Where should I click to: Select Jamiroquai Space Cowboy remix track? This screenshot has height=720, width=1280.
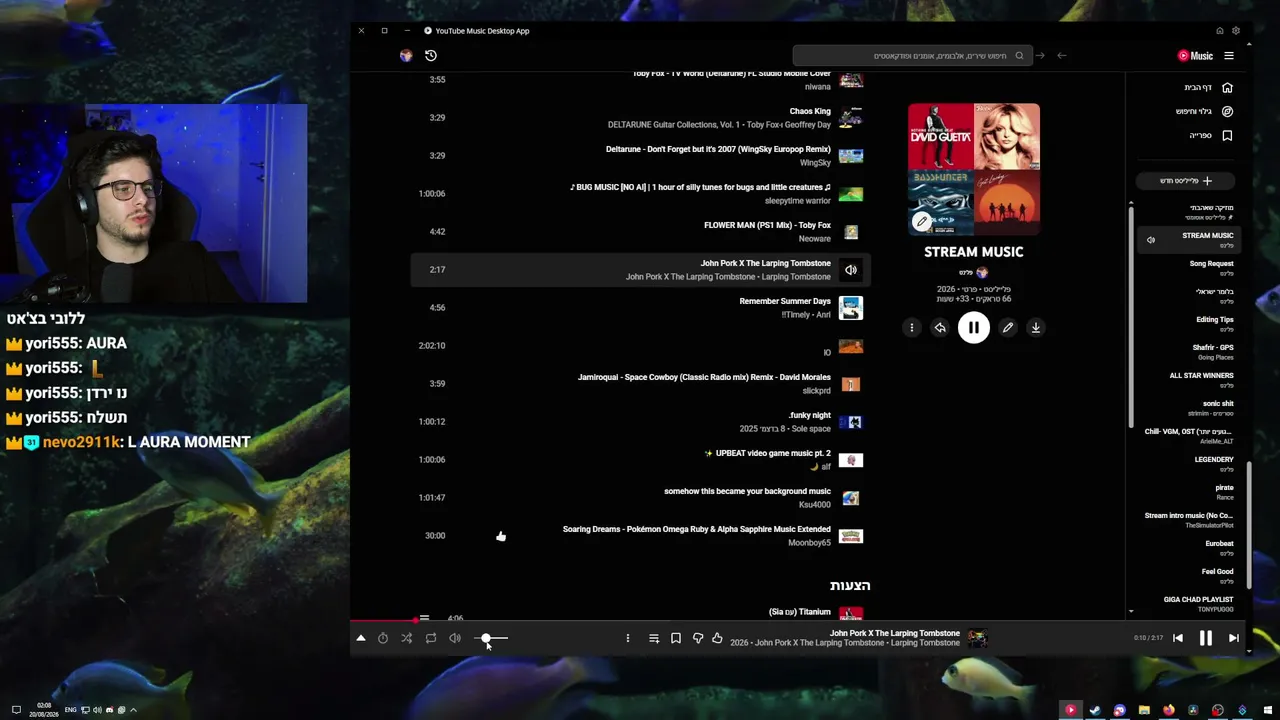click(x=640, y=384)
